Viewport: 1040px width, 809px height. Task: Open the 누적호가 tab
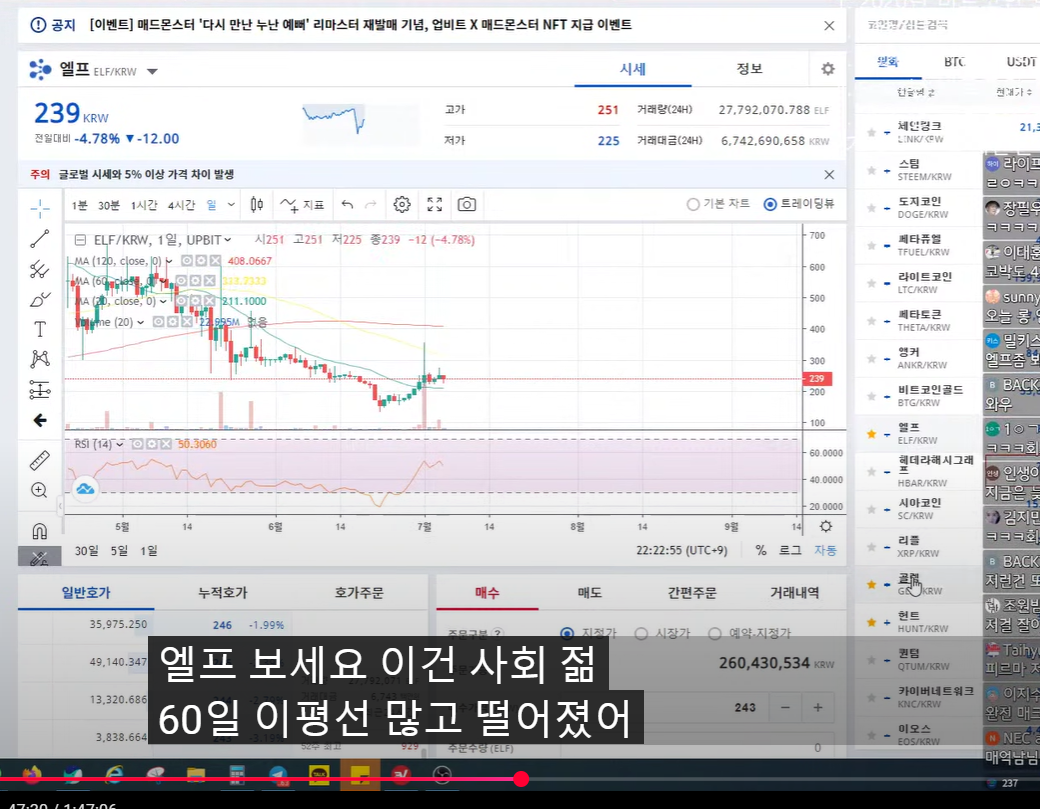pos(222,592)
